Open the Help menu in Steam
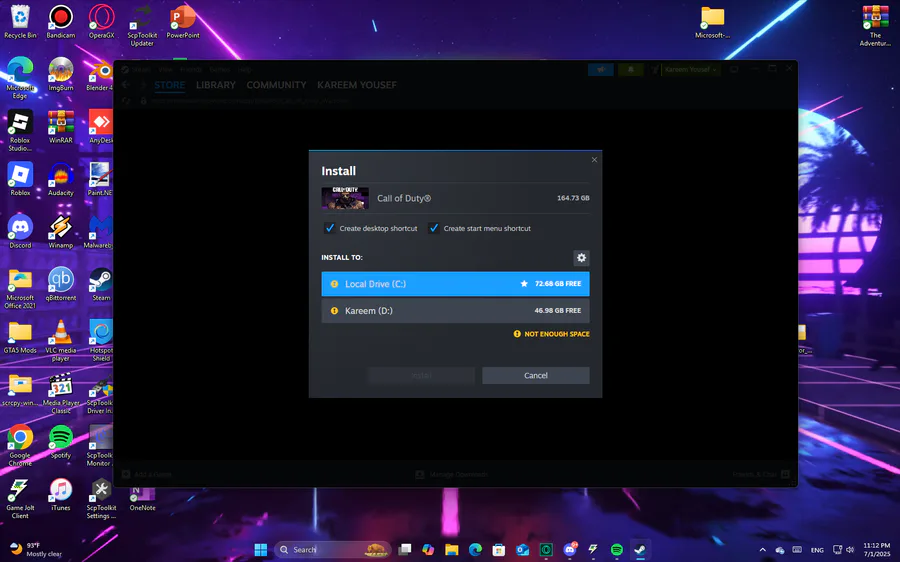This screenshot has height=562, width=900. coord(245,69)
